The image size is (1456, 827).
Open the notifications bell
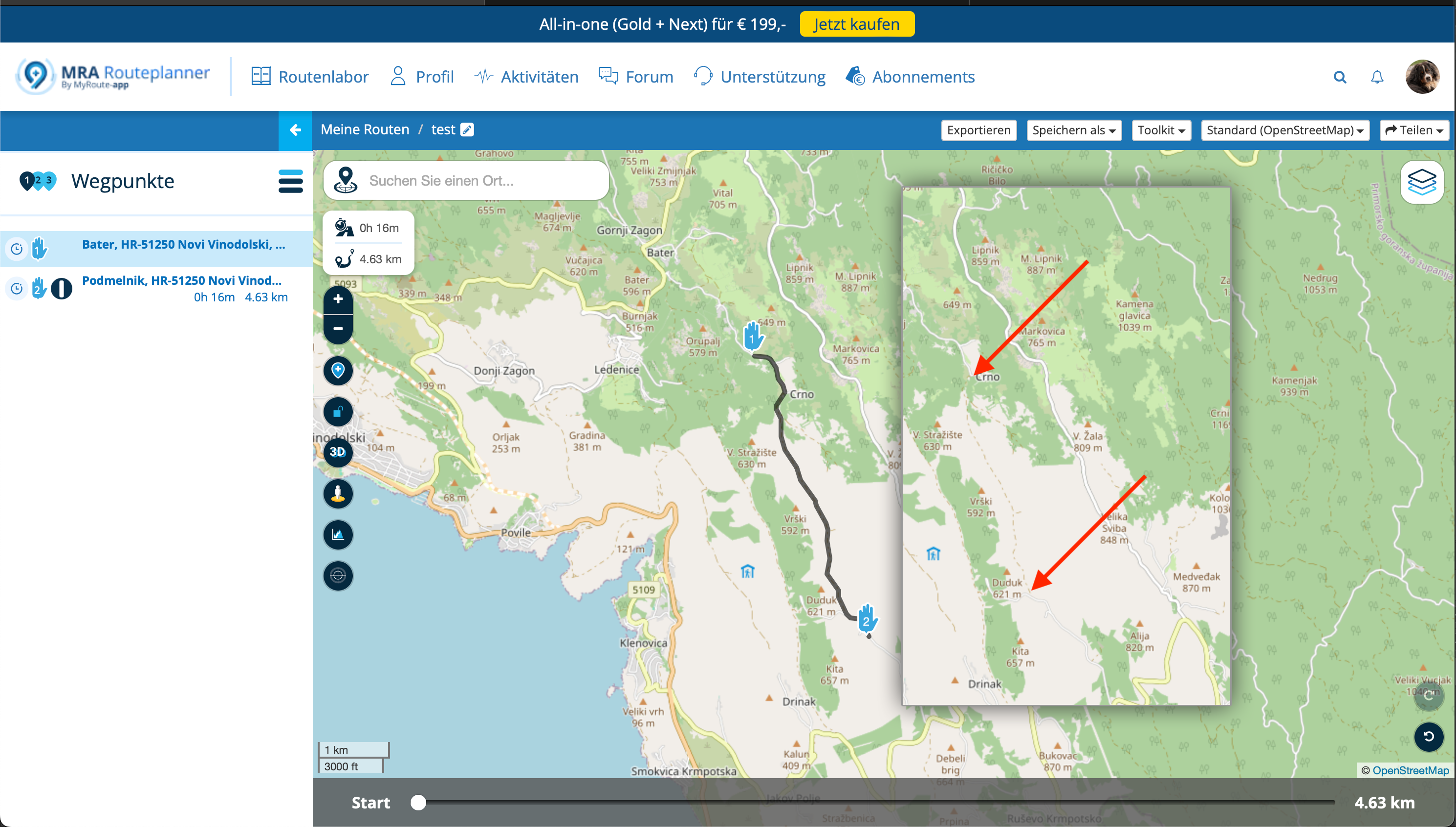pos(1376,77)
